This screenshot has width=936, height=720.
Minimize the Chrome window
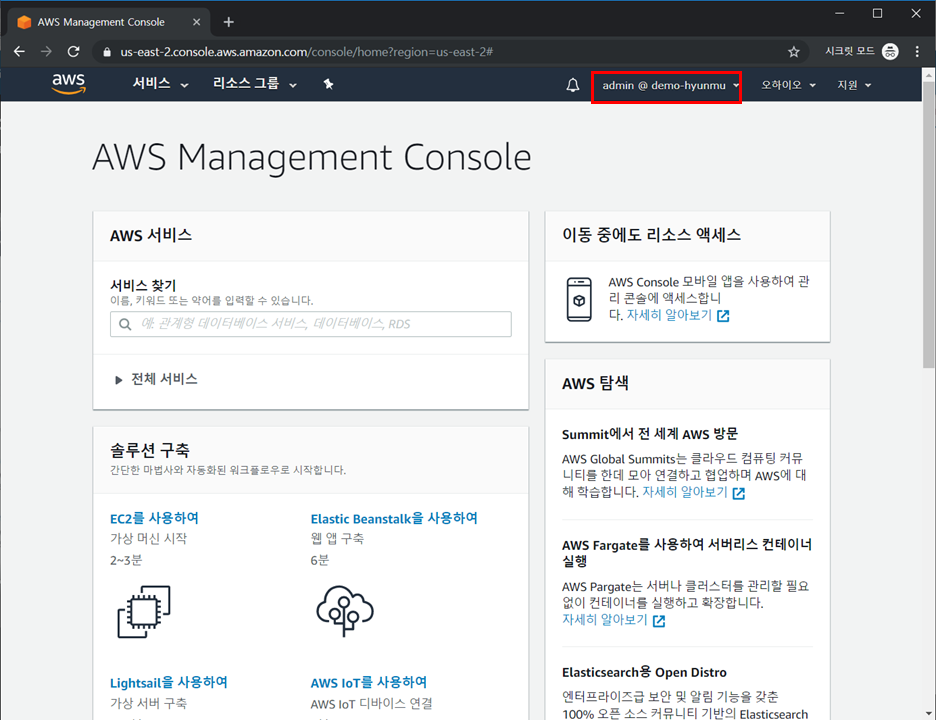[839, 13]
